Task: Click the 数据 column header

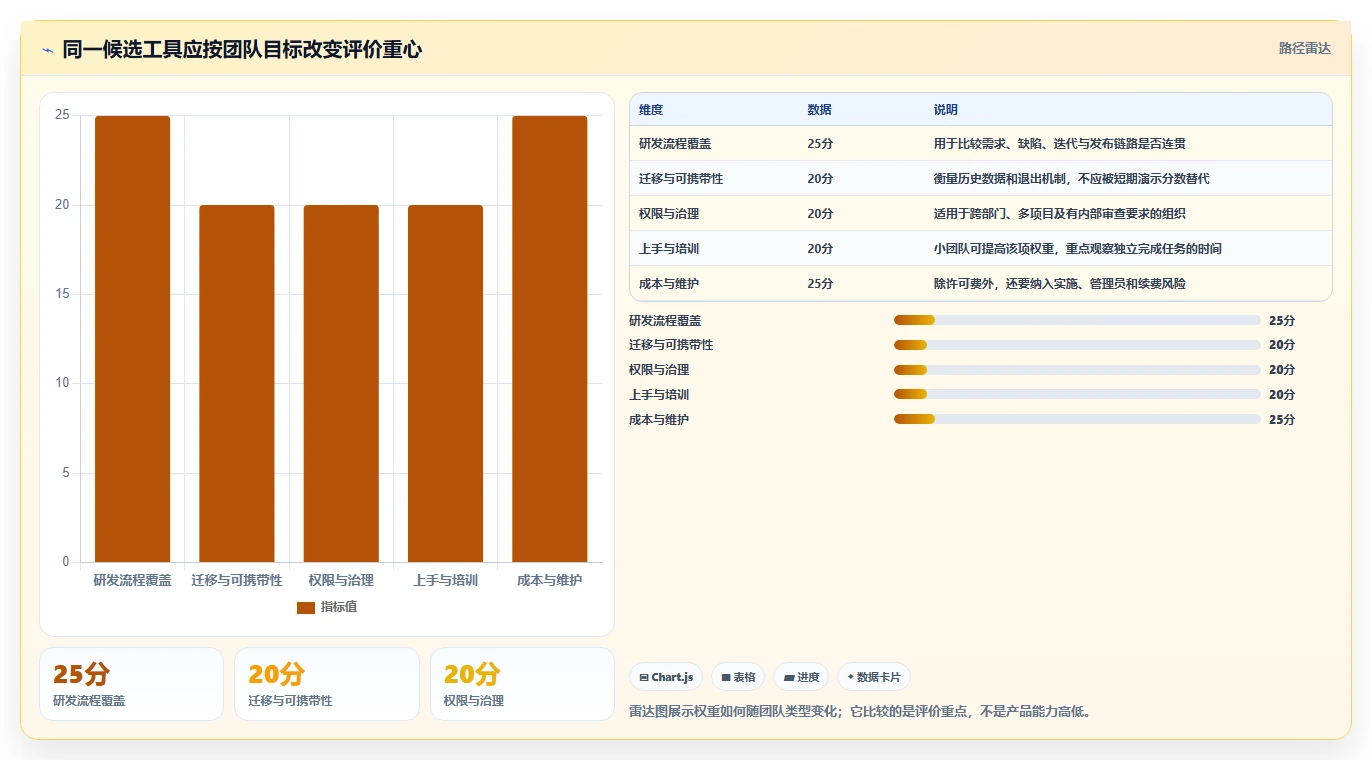Action: coord(819,110)
